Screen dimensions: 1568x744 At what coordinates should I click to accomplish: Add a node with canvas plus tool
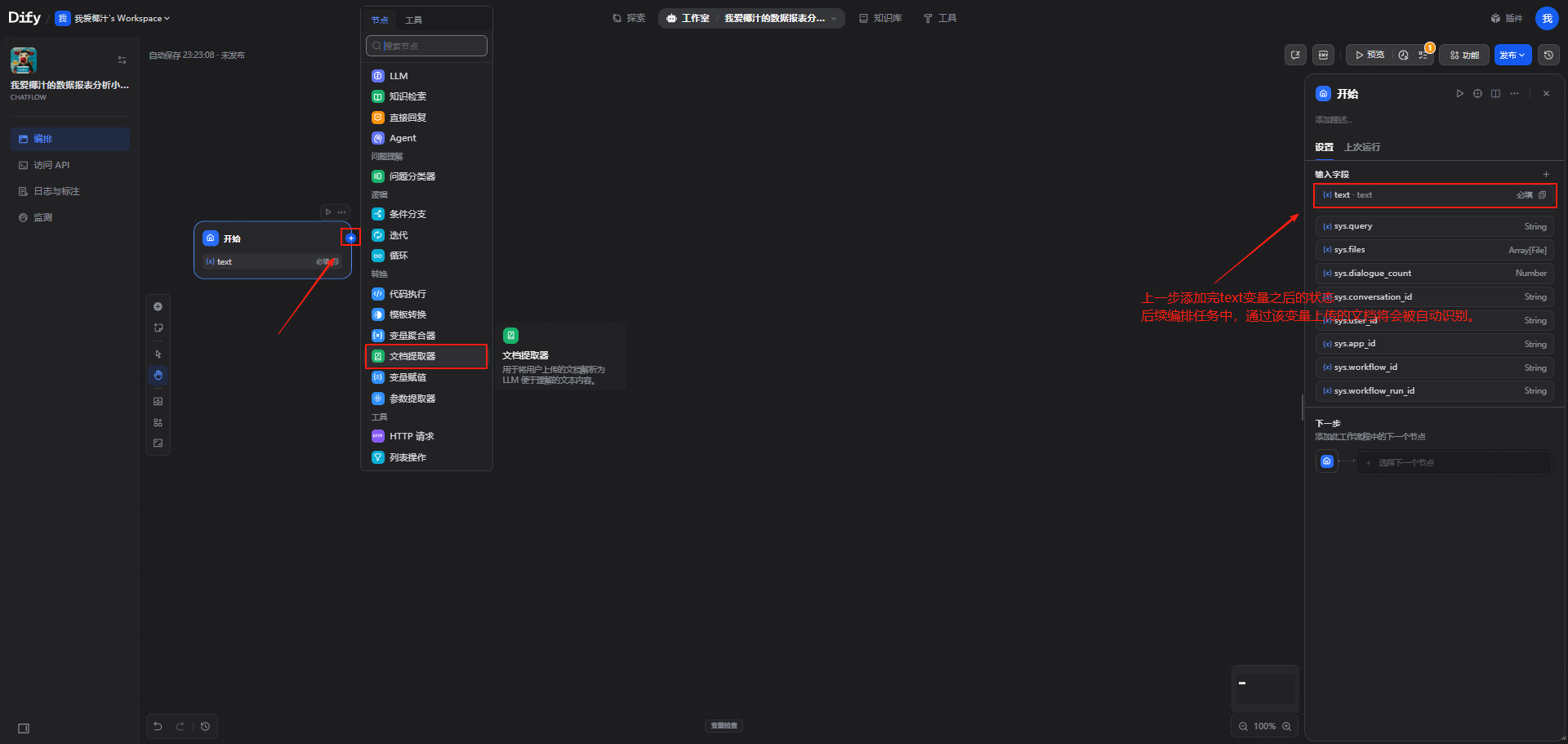click(158, 307)
